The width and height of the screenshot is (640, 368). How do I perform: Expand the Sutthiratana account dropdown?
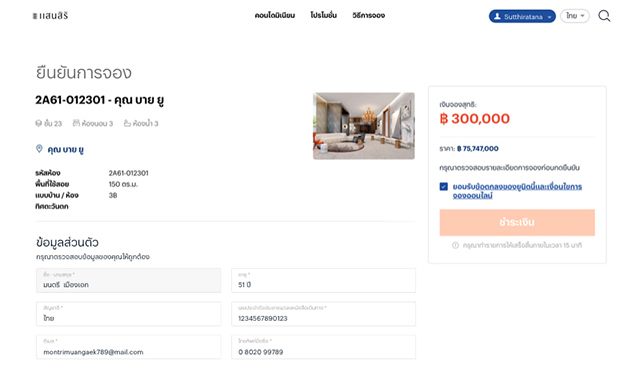click(x=522, y=16)
